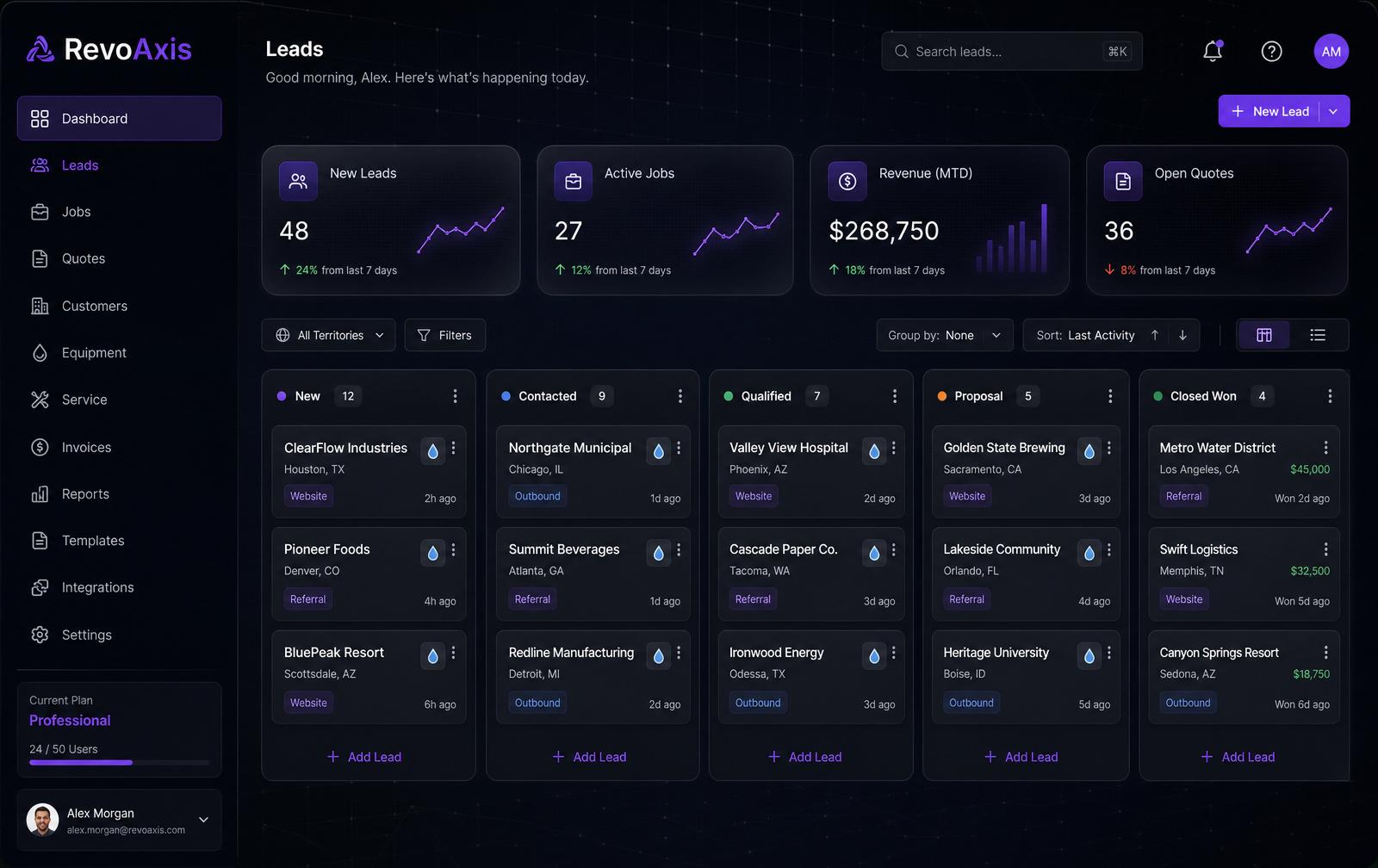This screenshot has width=1378, height=868.
Task: Open the Contacted column options menu
Action: click(x=680, y=396)
